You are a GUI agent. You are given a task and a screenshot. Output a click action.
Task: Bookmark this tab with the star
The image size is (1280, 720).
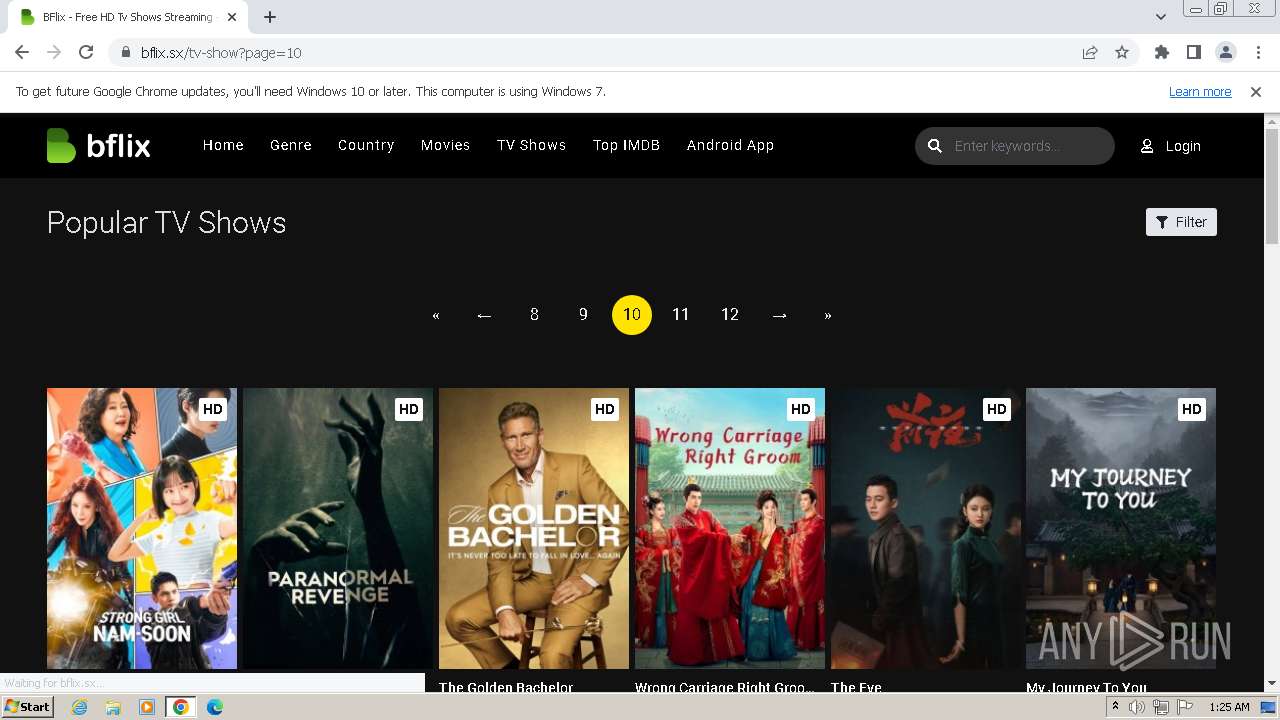[1122, 53]
